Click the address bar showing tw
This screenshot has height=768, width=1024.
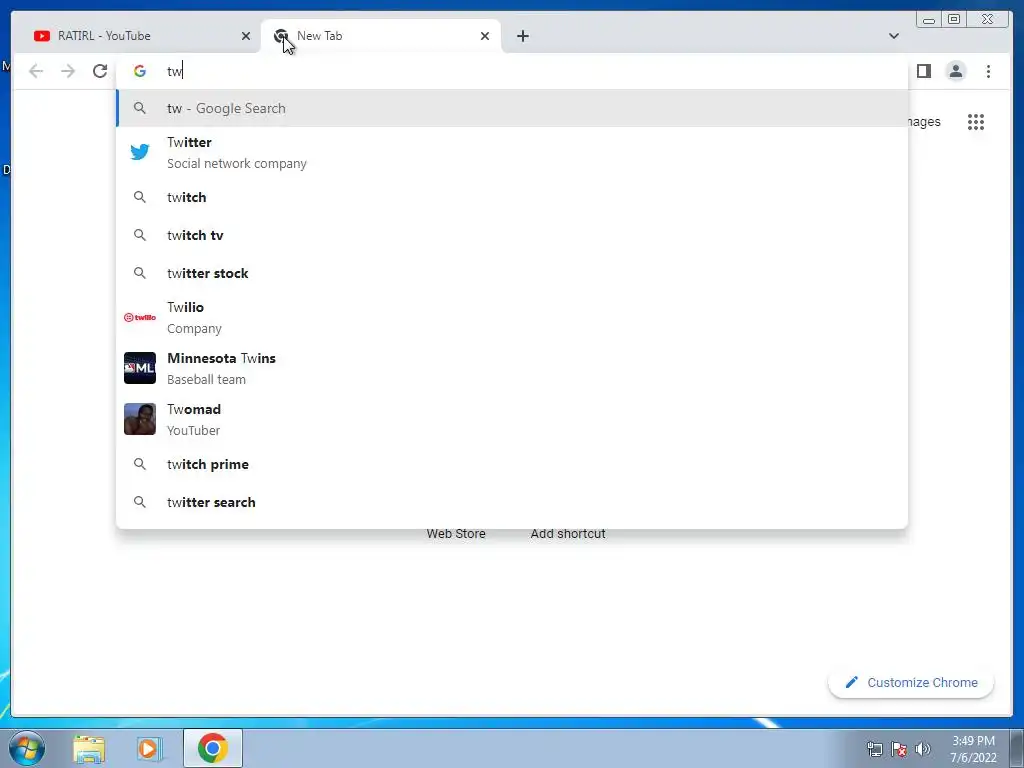[x=512, y=71]
